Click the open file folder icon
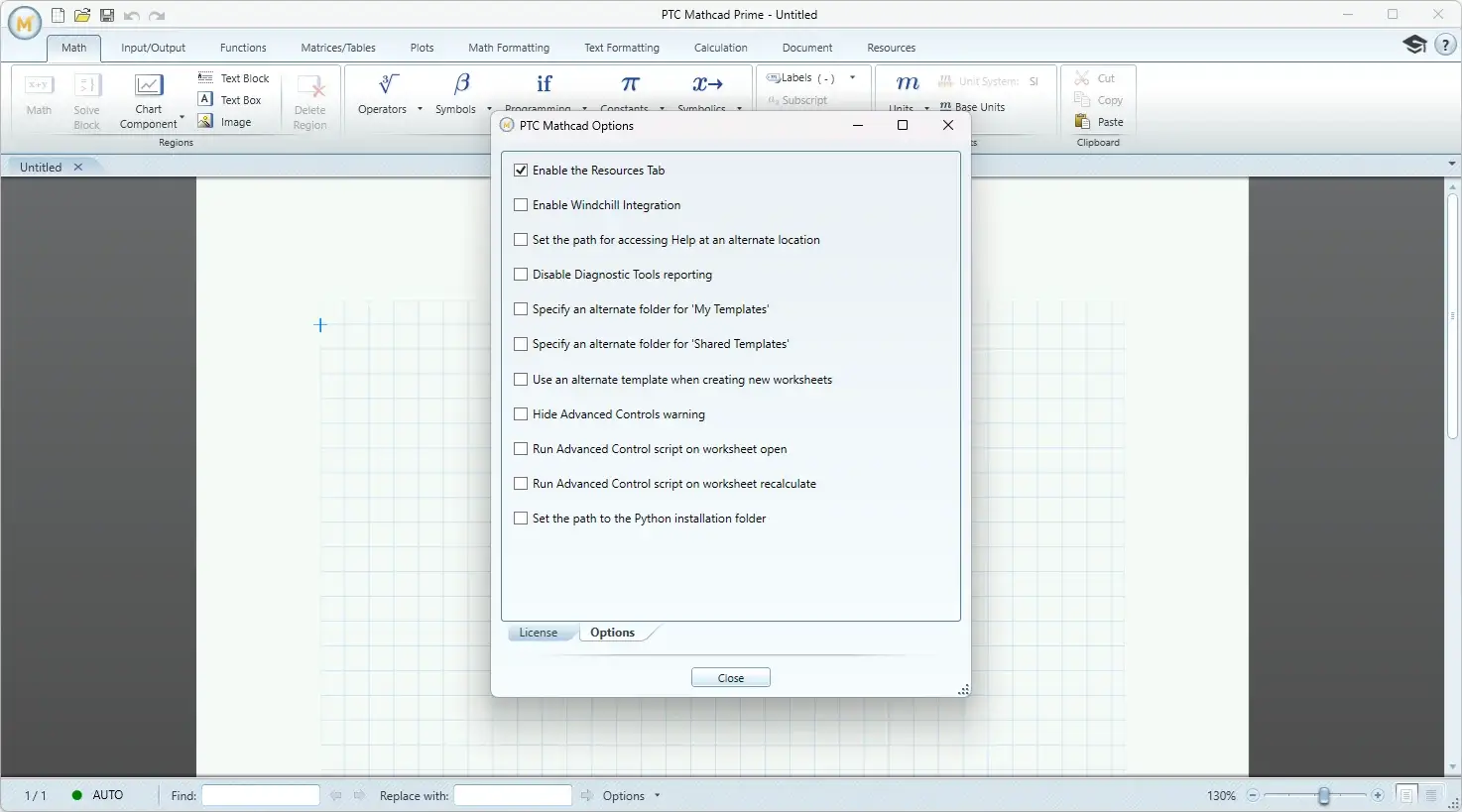This screenshot has width=1462, height=812. 82,15
